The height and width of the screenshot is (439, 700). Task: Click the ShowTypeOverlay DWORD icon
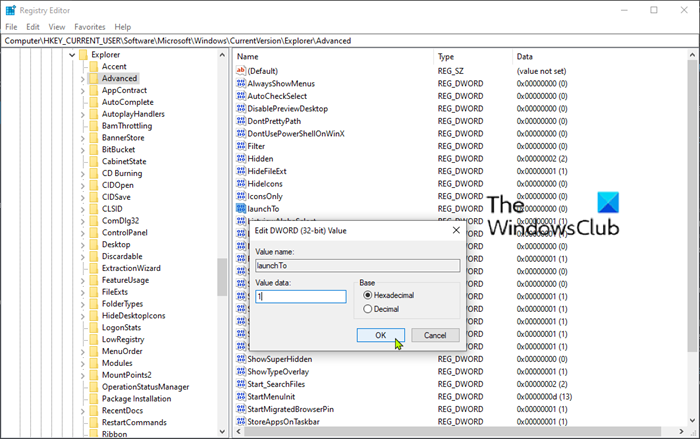pyautogui.click(x=241, y=372)
